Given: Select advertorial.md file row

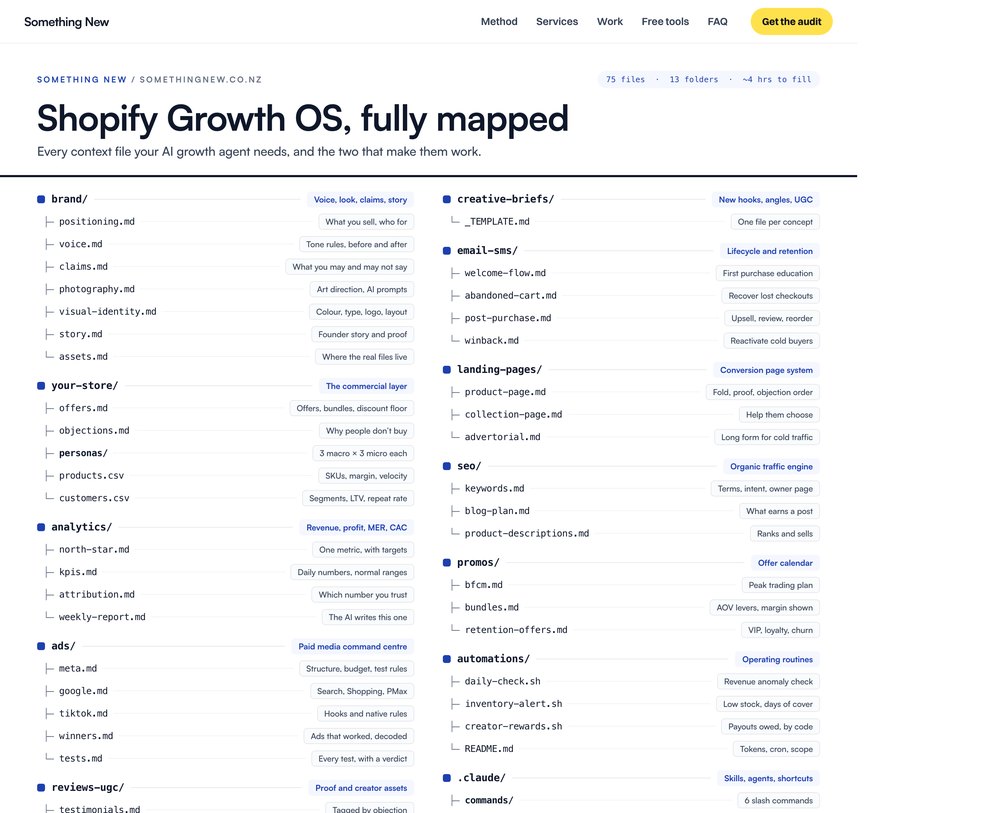Looking at the screenshot, I should [631, 437].
